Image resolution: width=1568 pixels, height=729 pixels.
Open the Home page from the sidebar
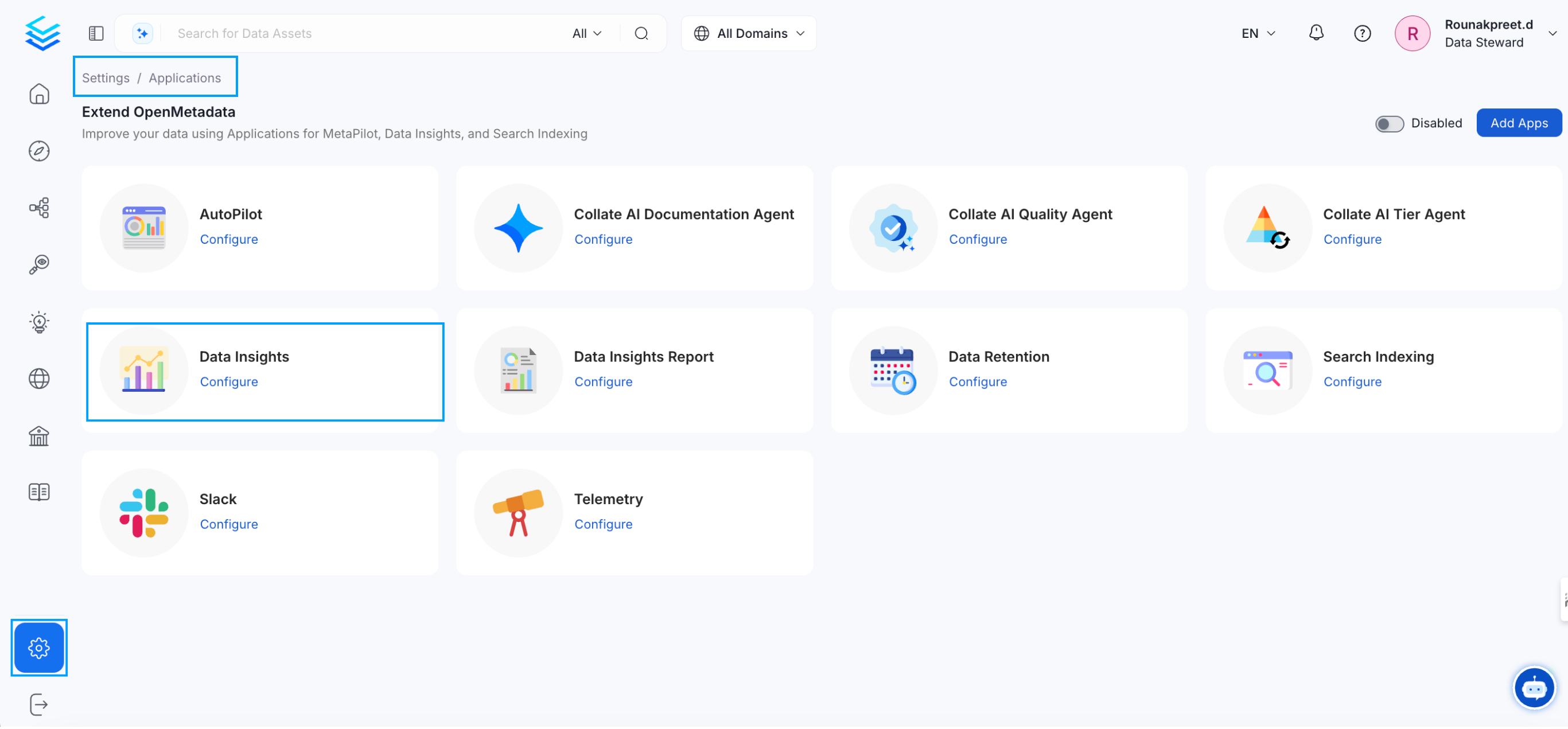pyautogui.click(x=39, y=94)
